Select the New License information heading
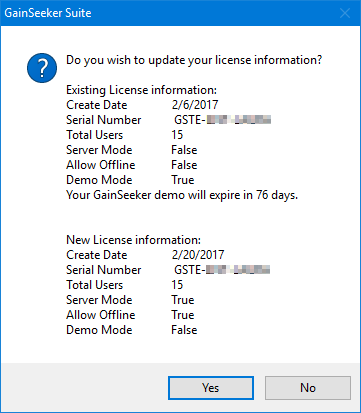361x413 pixels. (133, 240)
